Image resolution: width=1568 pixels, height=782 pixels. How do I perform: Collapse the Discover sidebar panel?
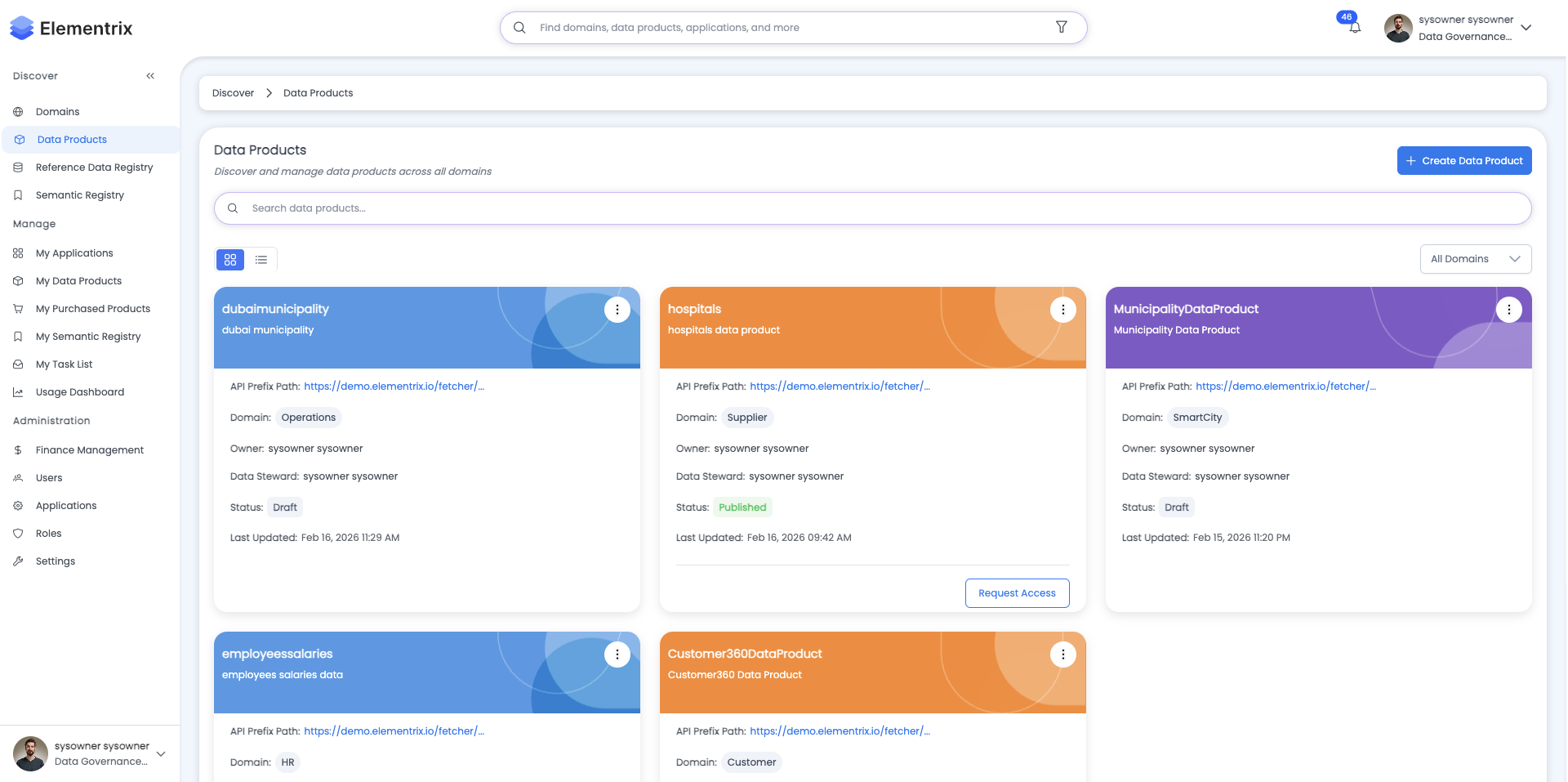coord(150,75)
